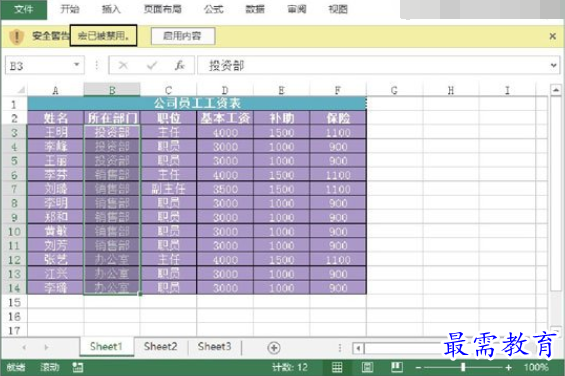Click the 计数: 12 status bar entry

[290, 367]
